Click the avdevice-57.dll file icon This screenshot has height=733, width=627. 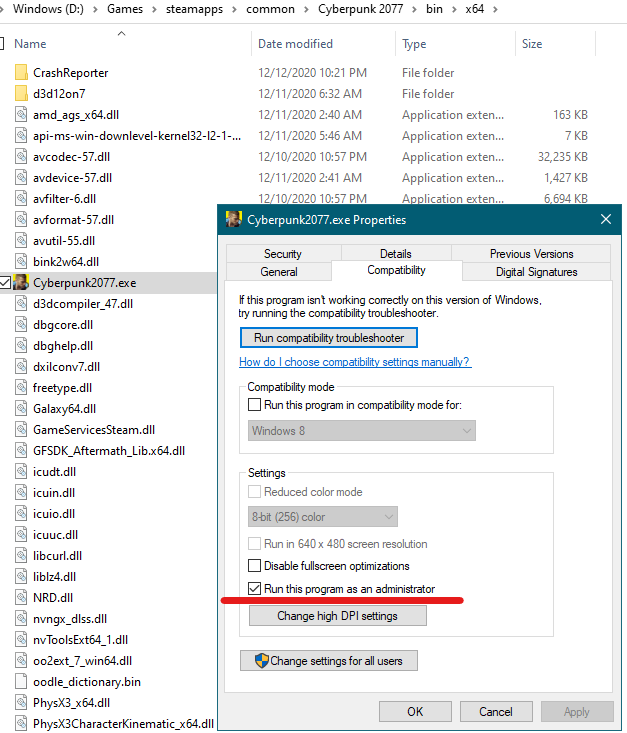[x=21, y=178]
